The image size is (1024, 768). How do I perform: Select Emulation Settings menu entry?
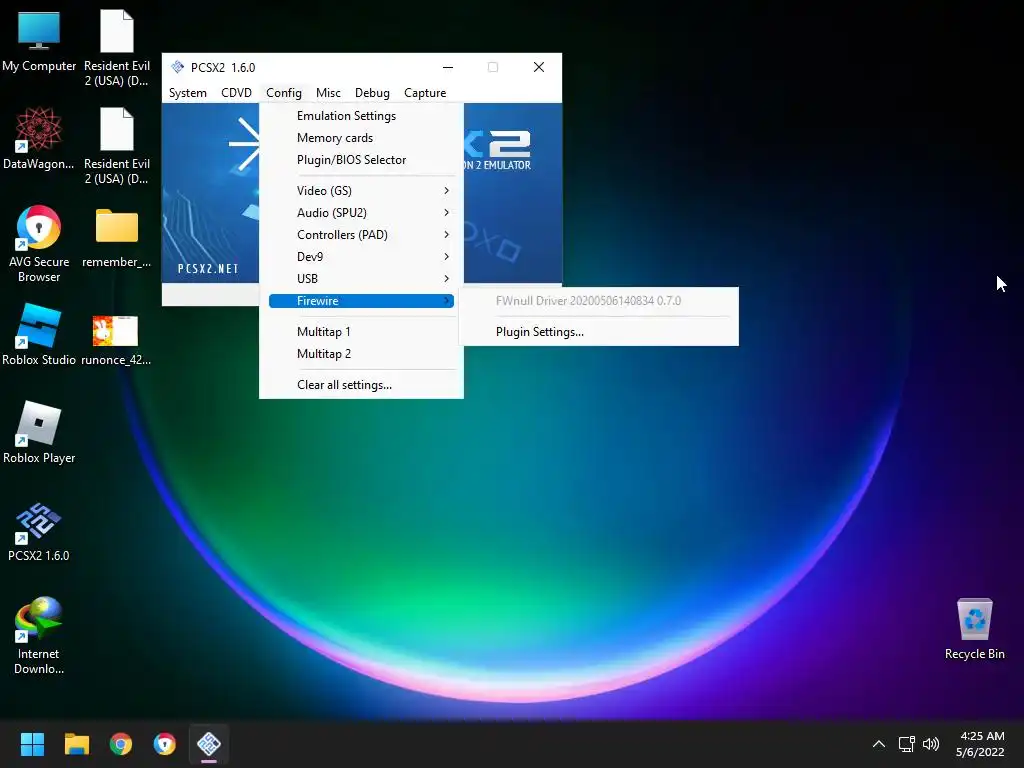coord(361,116)
